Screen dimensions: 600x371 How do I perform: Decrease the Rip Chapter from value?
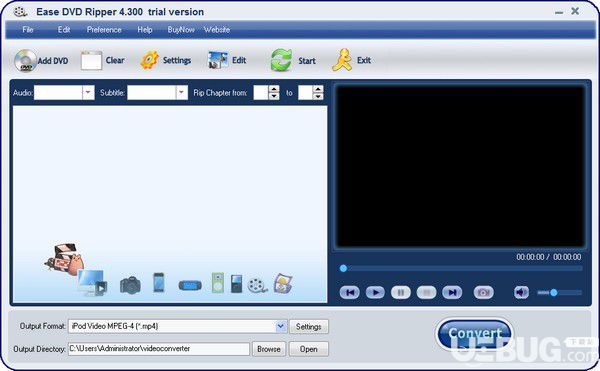click(x=274, y=96)
